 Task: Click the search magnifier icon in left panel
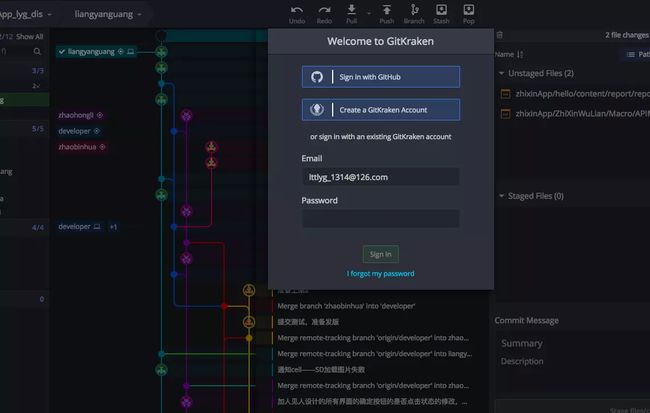[x=37, y=51]
